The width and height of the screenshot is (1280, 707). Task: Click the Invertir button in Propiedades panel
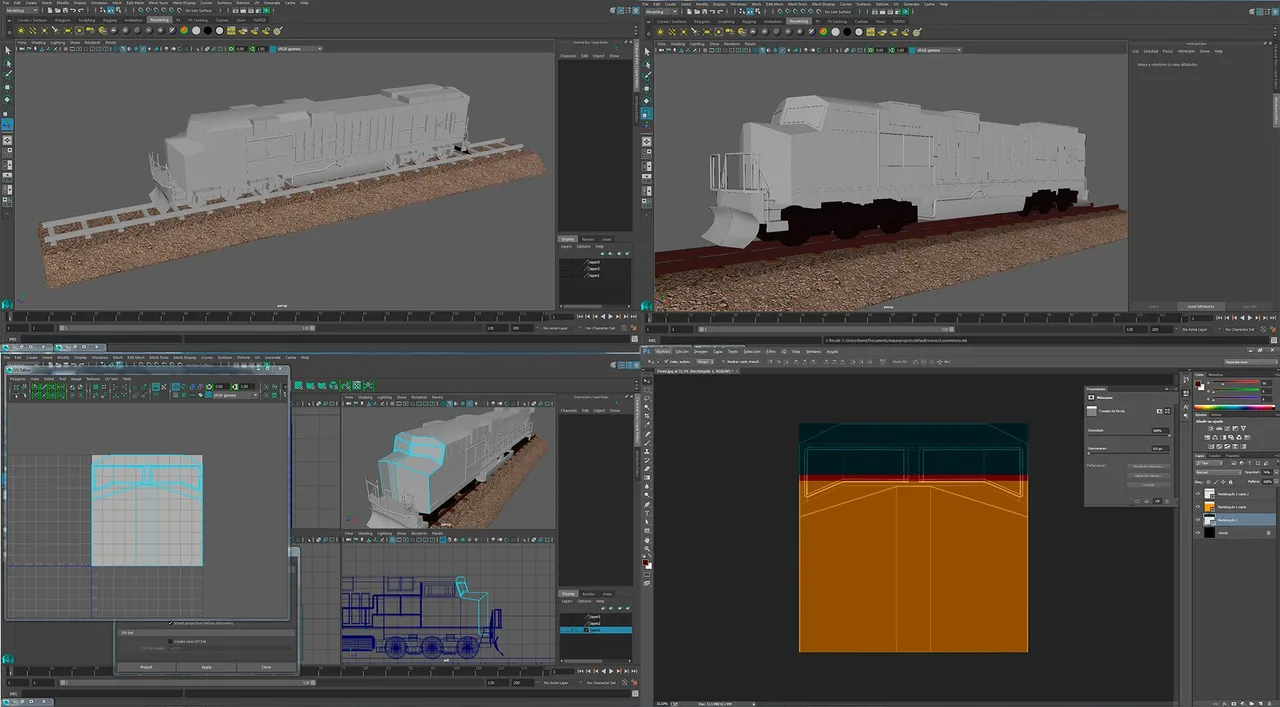[1149, 485]
